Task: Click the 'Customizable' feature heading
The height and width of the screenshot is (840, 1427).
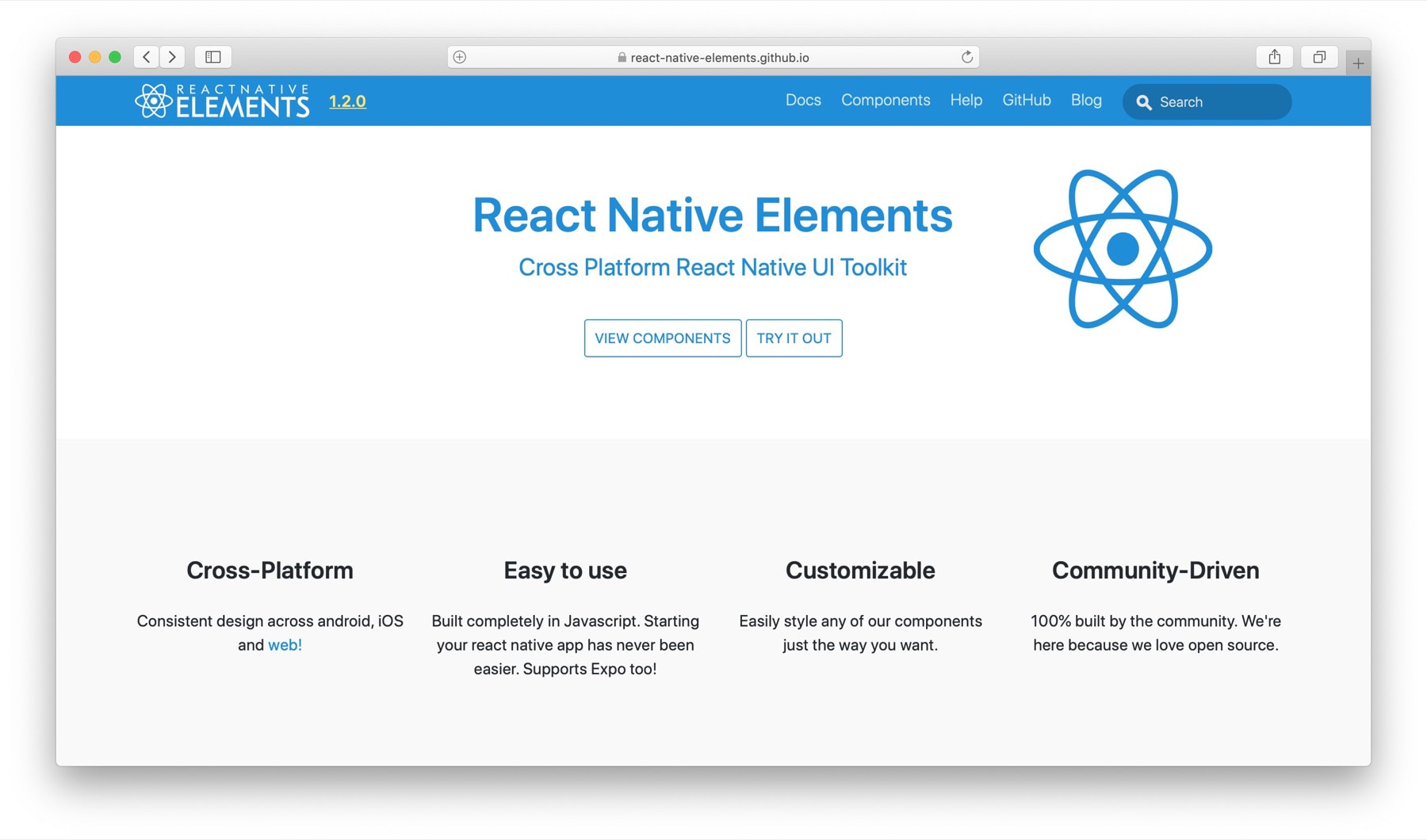Action: click(860, 571)
